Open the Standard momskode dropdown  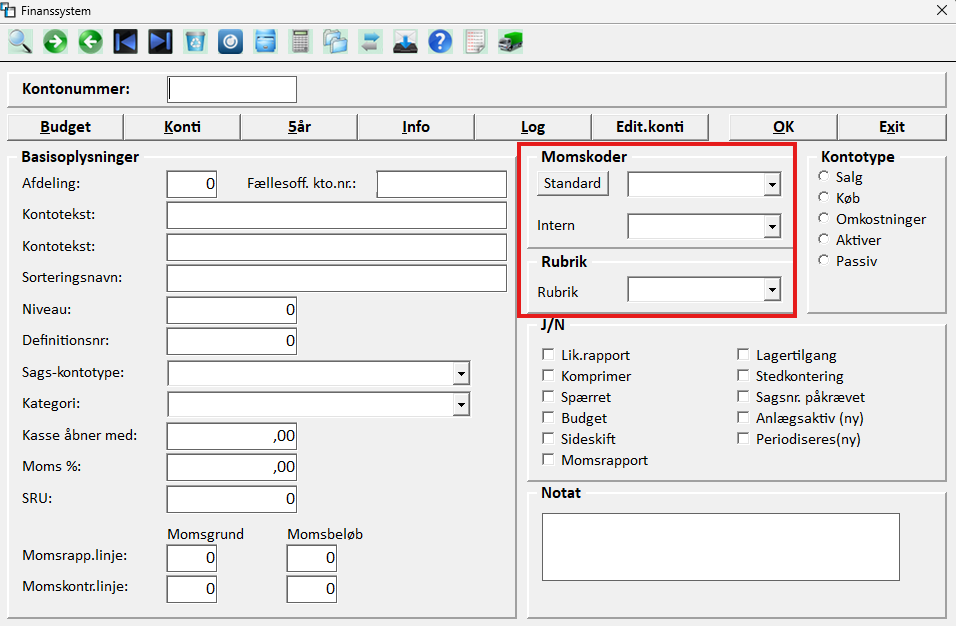(772, 185)
